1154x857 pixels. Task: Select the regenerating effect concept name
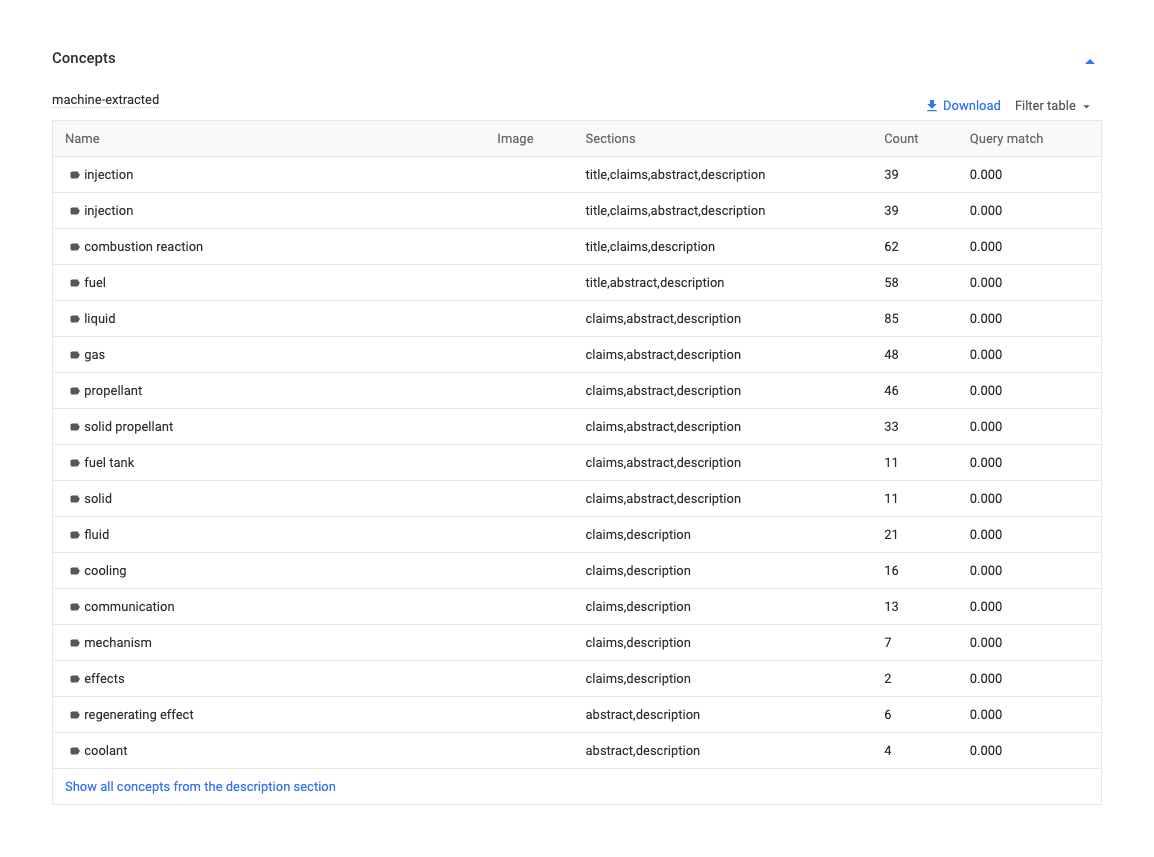click(x=139, y=715)
